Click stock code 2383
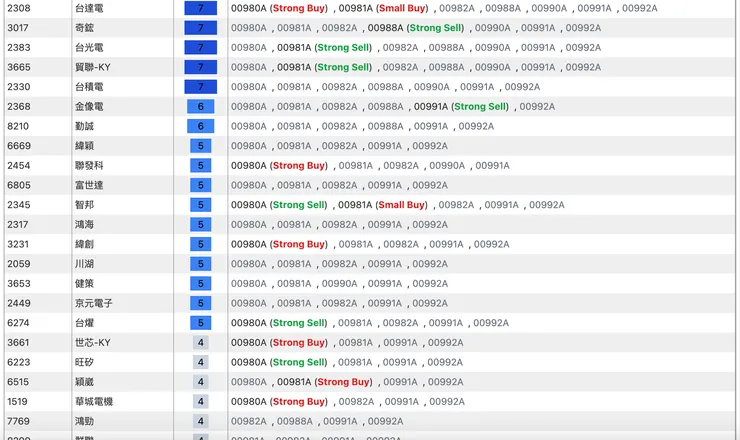This screenshot has height=440, width=740. tap(19, 48)
